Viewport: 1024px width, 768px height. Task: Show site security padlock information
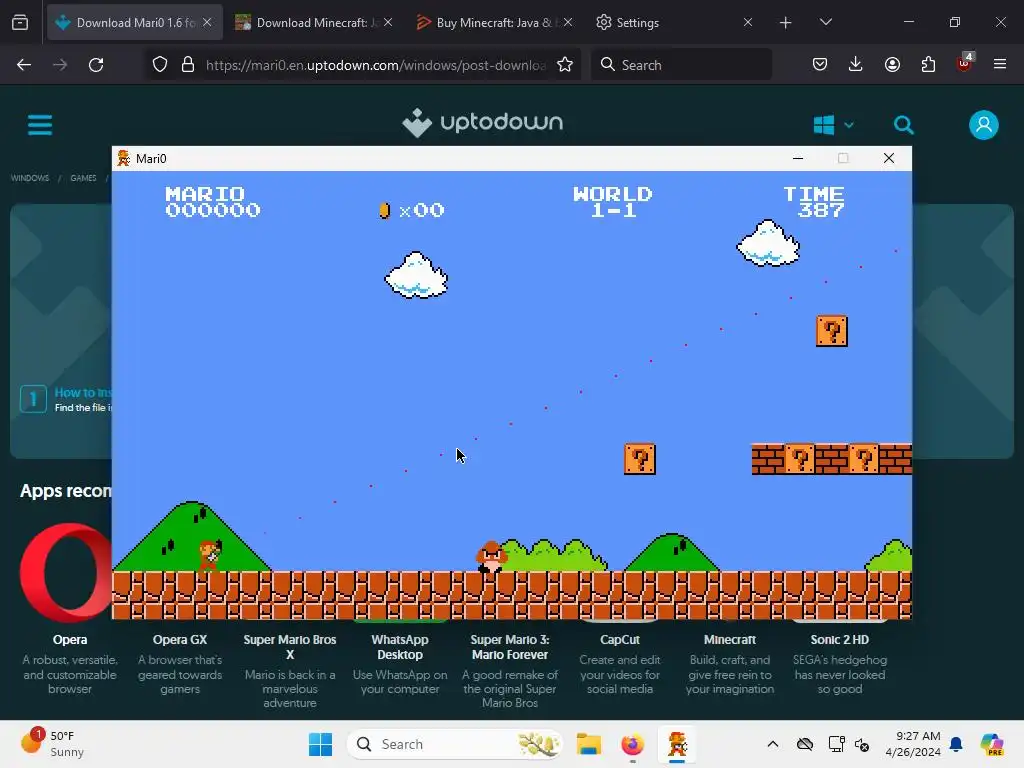point(188,65)
